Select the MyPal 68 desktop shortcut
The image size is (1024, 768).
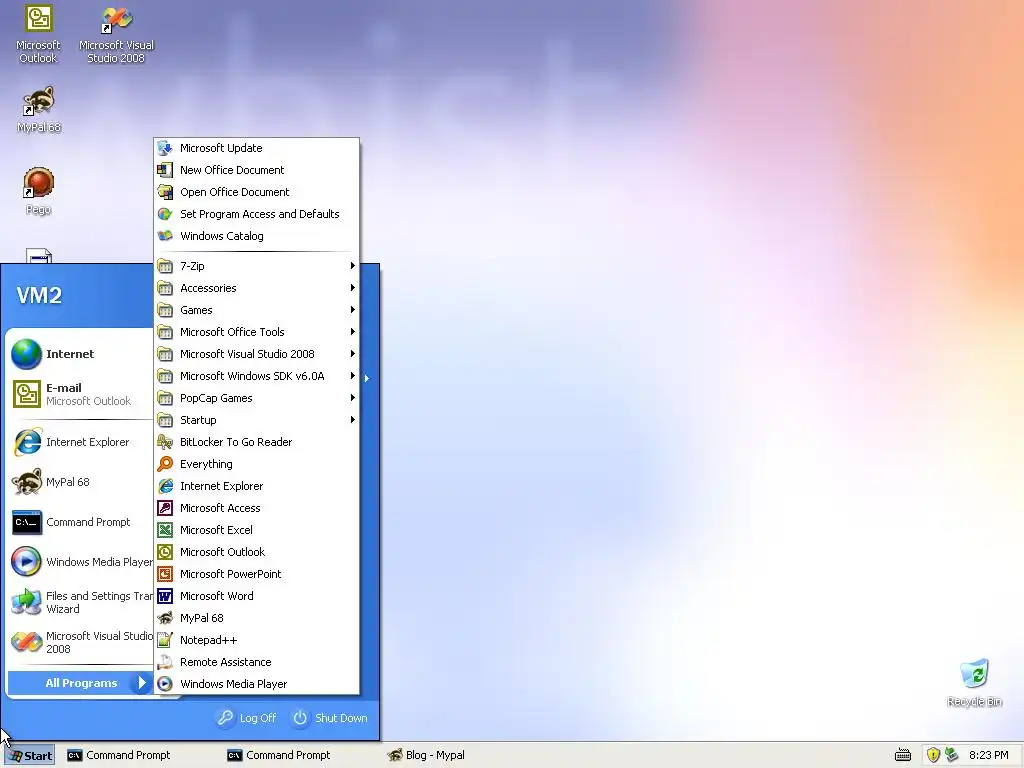tap(39, 109)
